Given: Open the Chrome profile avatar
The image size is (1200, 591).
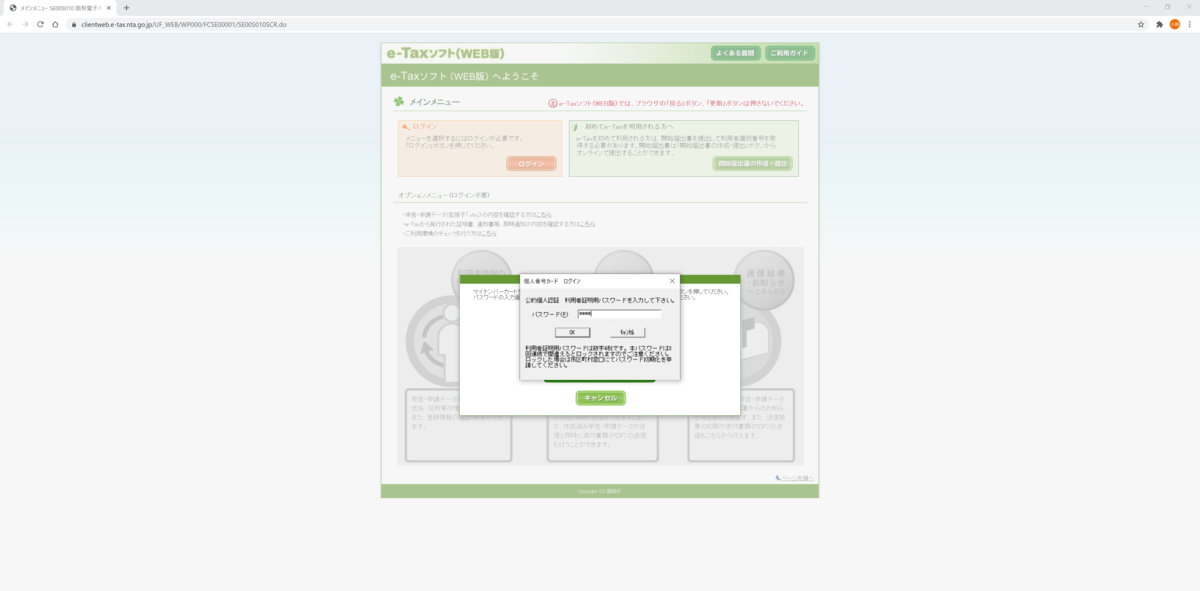Looking at the screenshot, I should (x=1175, y=24).
